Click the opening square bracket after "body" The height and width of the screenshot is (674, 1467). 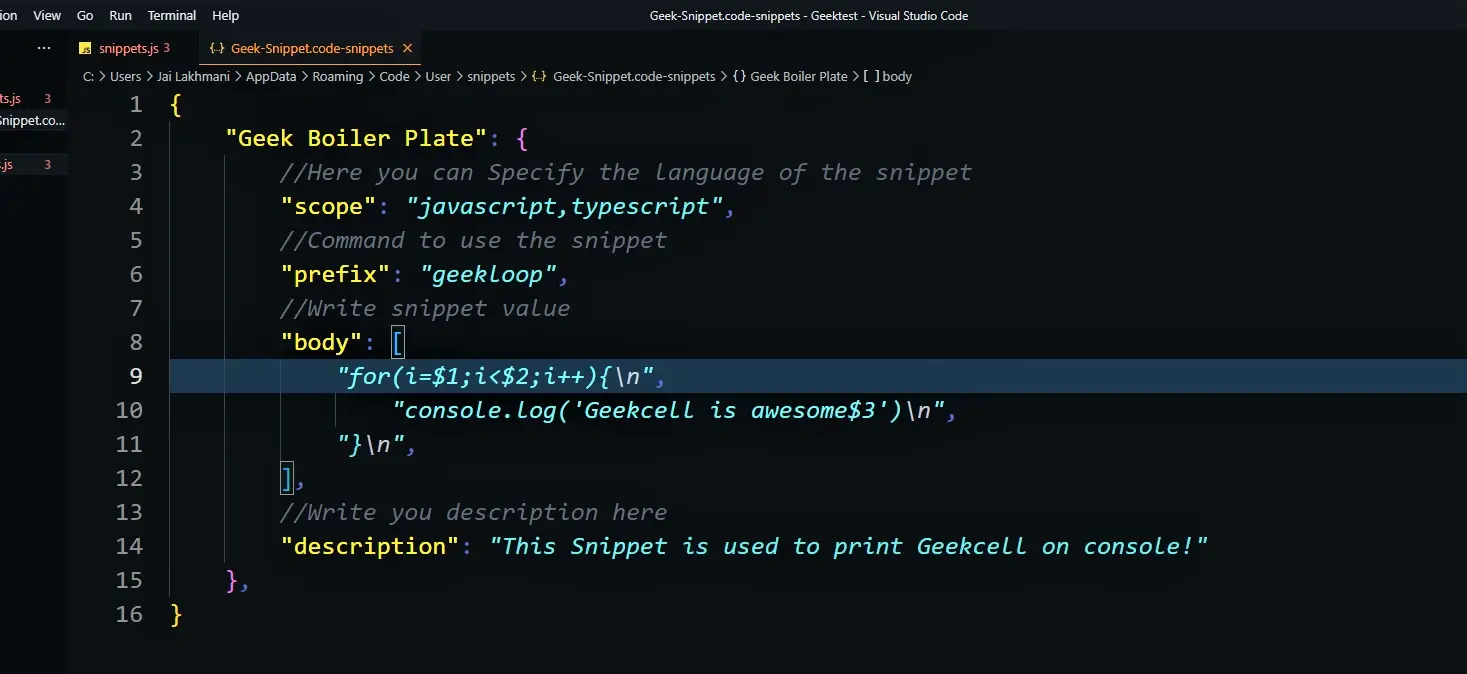[398, 342]
